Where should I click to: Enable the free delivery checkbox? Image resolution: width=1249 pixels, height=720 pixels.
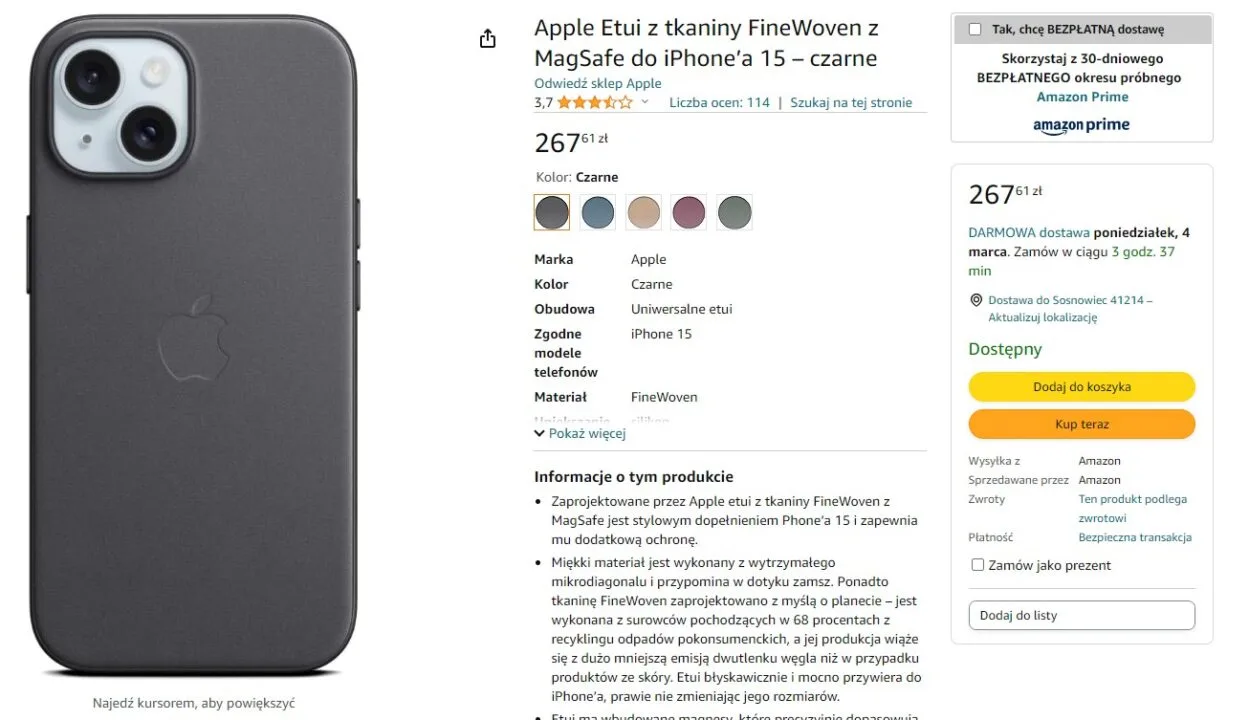[x=975, y=30]
